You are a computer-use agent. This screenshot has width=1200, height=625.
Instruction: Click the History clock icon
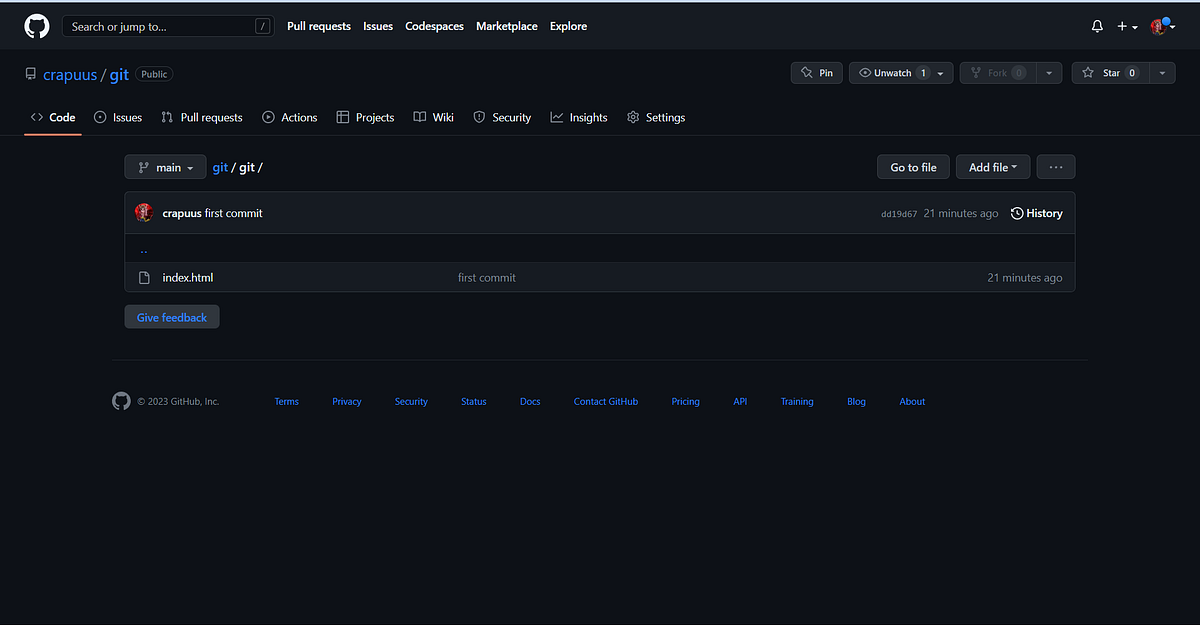pos(1017,213)
